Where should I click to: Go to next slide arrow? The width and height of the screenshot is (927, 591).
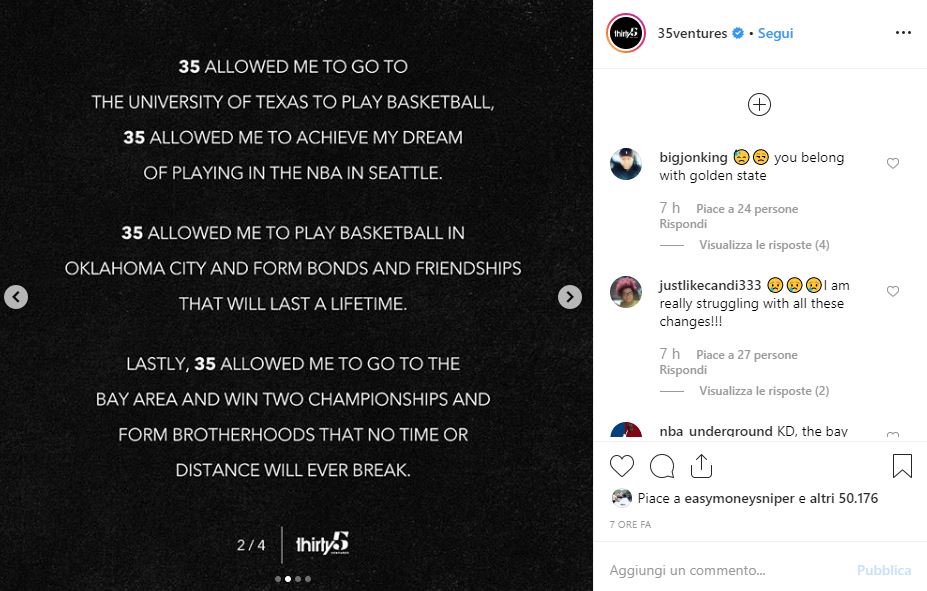(569, 296)
